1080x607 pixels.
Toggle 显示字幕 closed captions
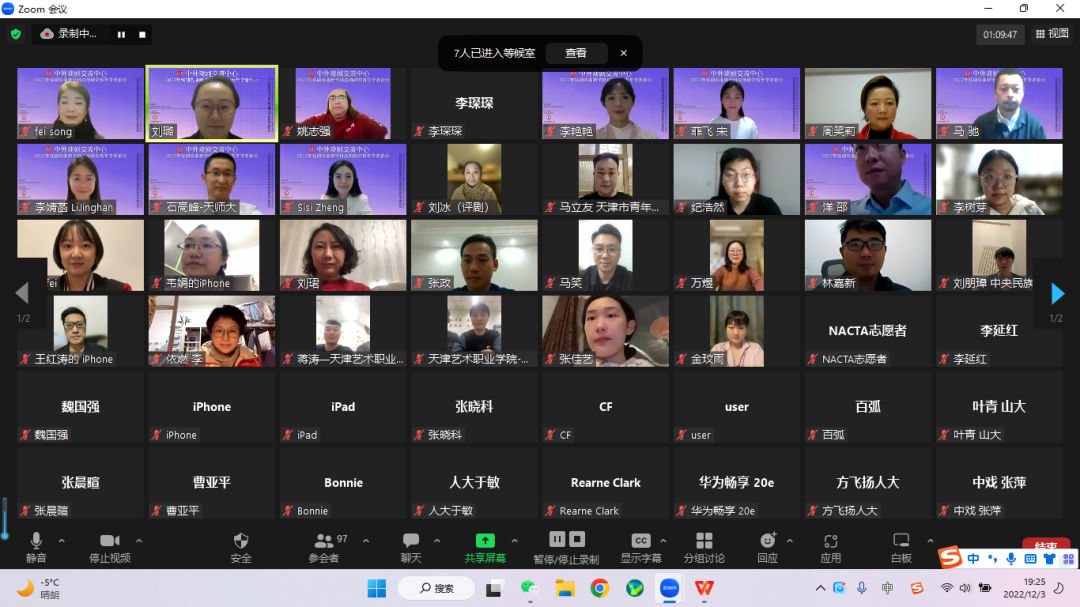pos(641,542)
